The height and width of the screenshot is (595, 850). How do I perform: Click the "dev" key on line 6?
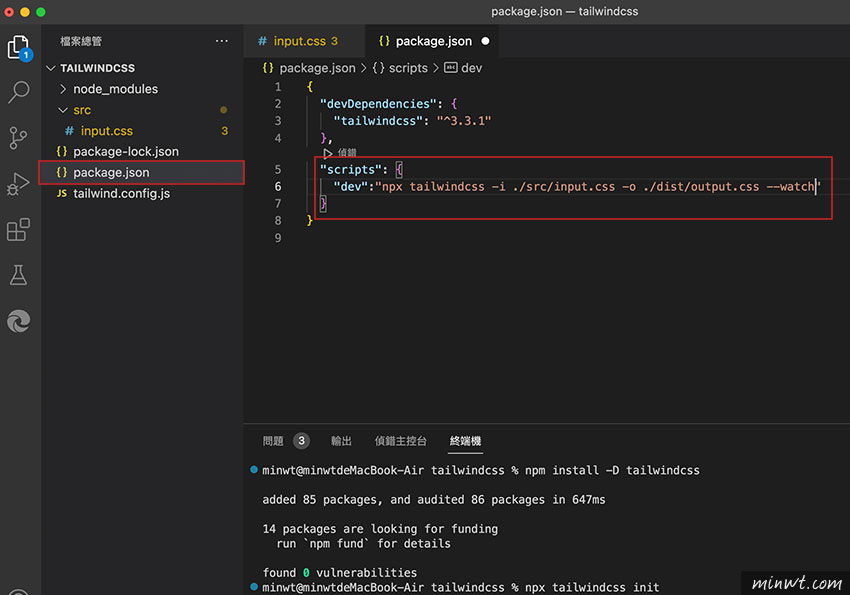coord(351,186)
